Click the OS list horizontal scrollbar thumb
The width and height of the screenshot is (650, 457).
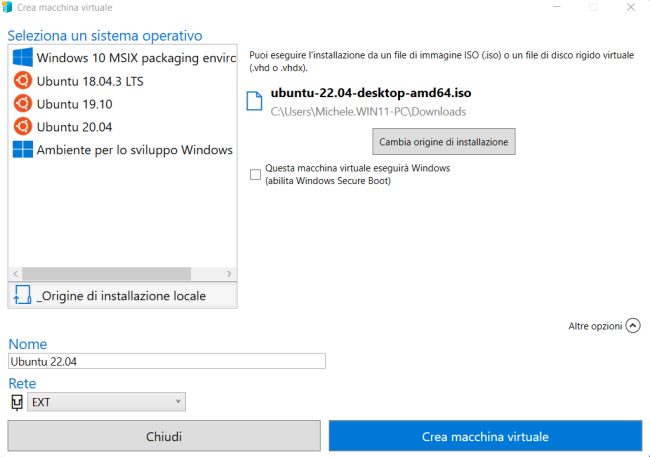(x=107, y=274)
